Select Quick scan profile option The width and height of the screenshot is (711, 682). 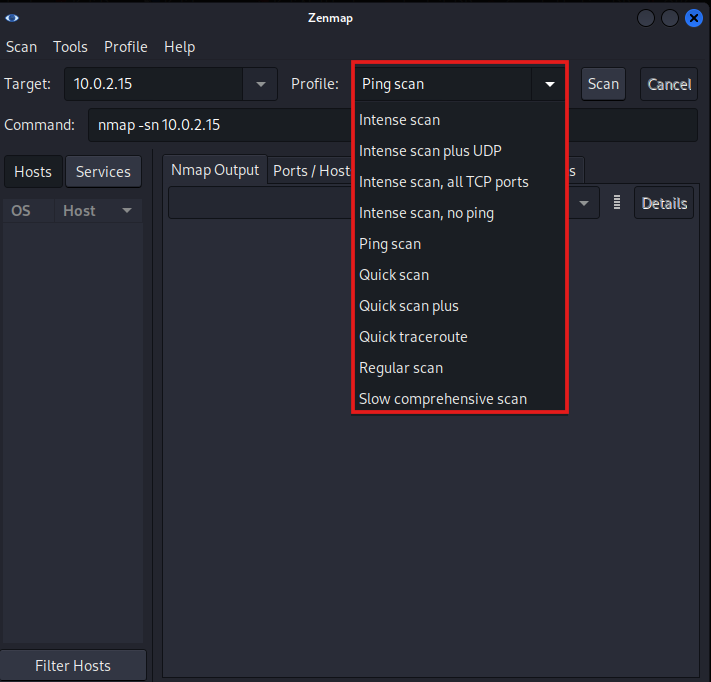click(x=460, y=275)
